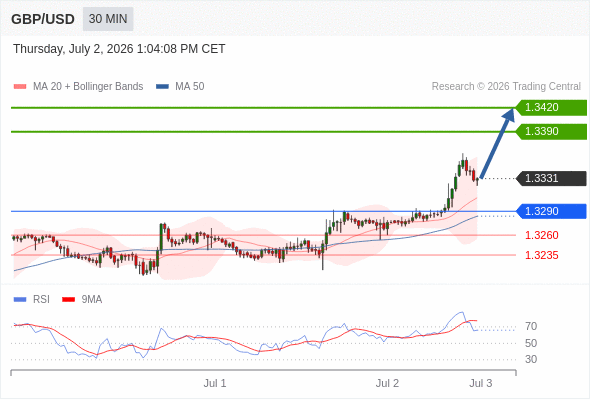The width and height of the screenshot is (590, 400).
Task: Click the 30 MIN timeframe button
Action: 108,19
